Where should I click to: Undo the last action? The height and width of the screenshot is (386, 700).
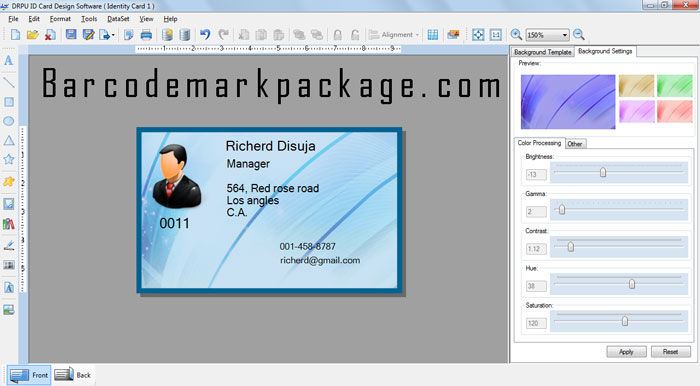tap(205, 34)
